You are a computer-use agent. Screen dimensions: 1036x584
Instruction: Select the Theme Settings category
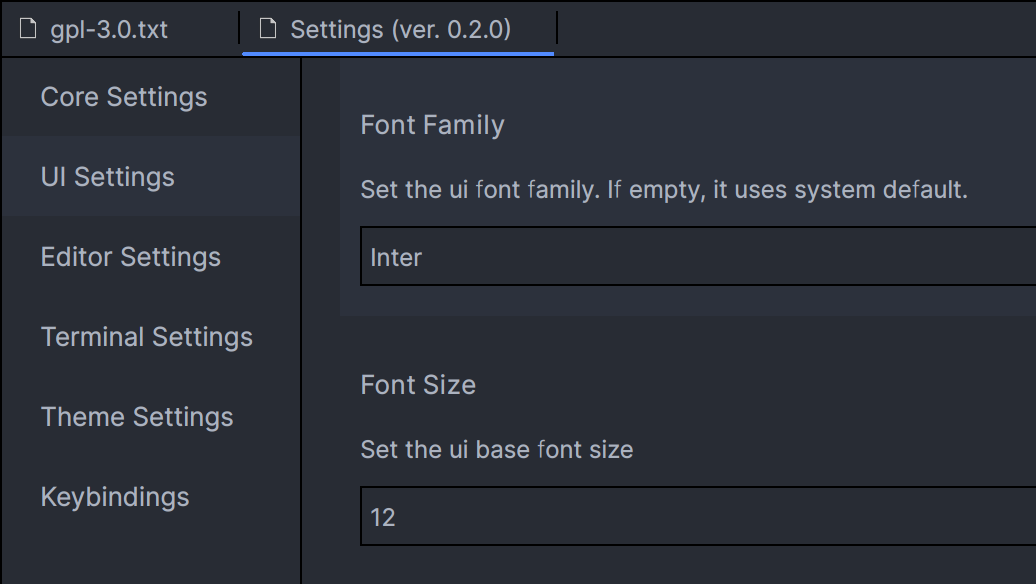(136, 417)
